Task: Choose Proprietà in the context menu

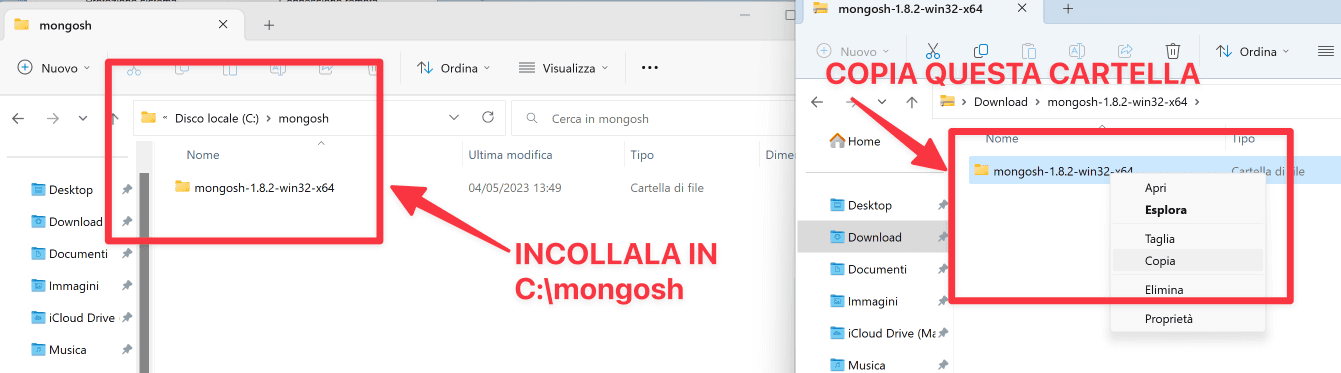Action: point(1169,319)
